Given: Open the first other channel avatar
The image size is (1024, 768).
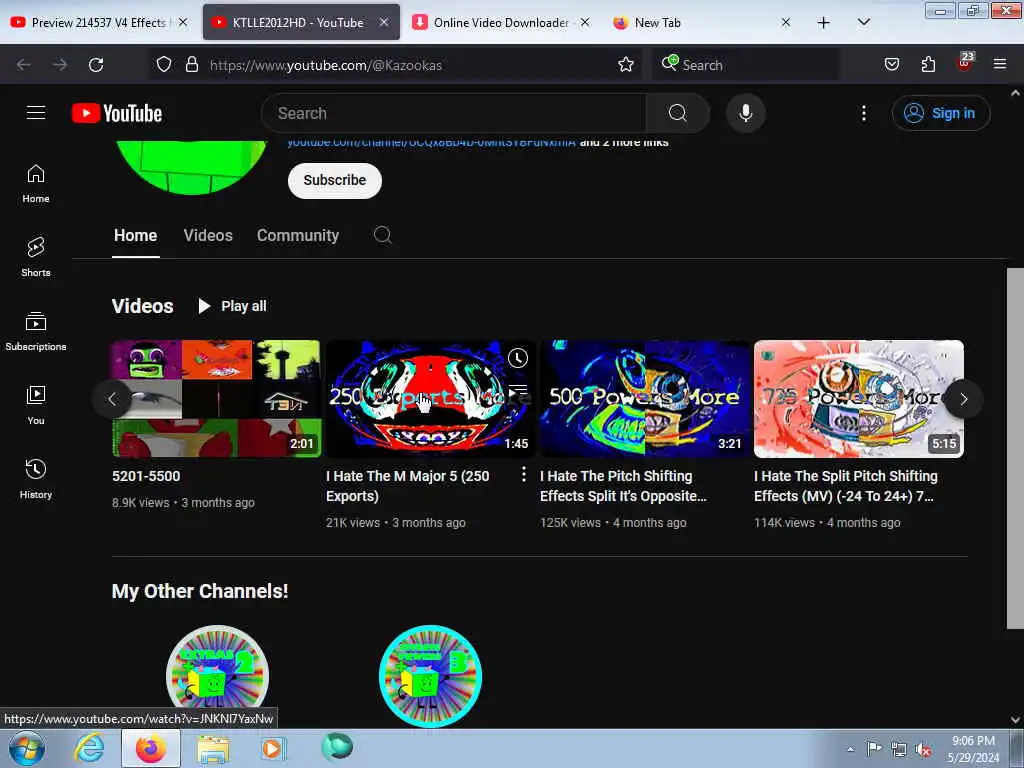Looking at the screenshot, I should pos(217,676).
